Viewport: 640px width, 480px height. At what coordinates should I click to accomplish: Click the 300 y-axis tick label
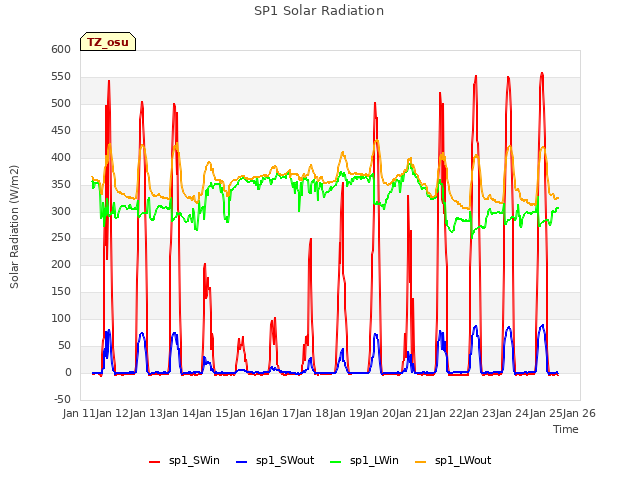pyautogui.click(x=61, y=211)
